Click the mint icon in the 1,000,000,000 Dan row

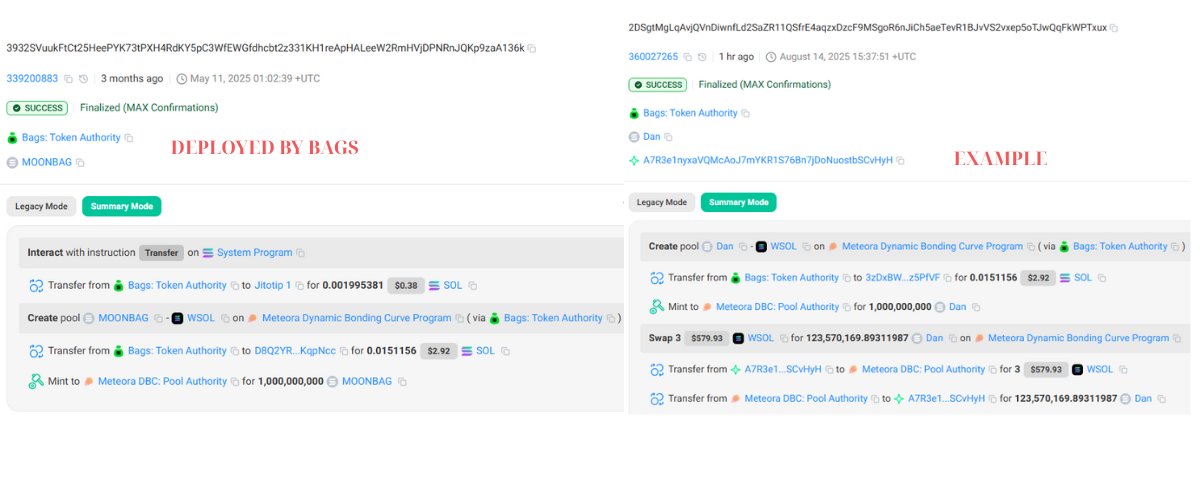[x=657, y=307]
